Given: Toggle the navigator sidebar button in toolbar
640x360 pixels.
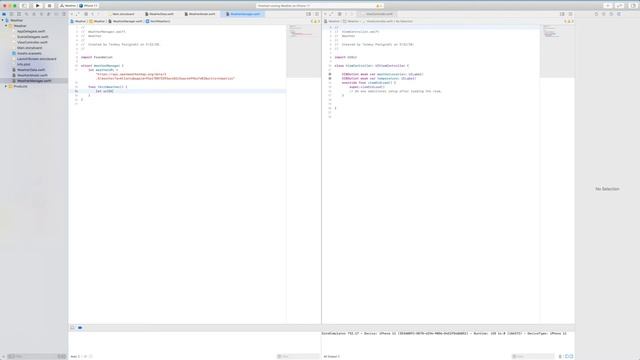Looking at the screenshot, I should (24, 6).
